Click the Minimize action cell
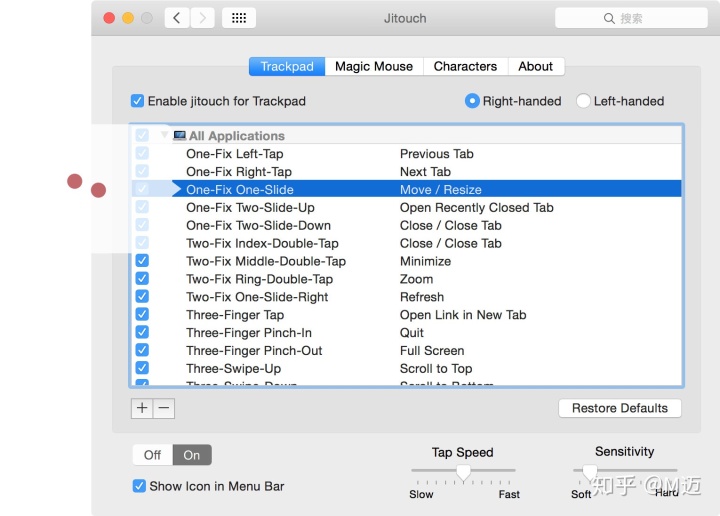 coord(425,261)
